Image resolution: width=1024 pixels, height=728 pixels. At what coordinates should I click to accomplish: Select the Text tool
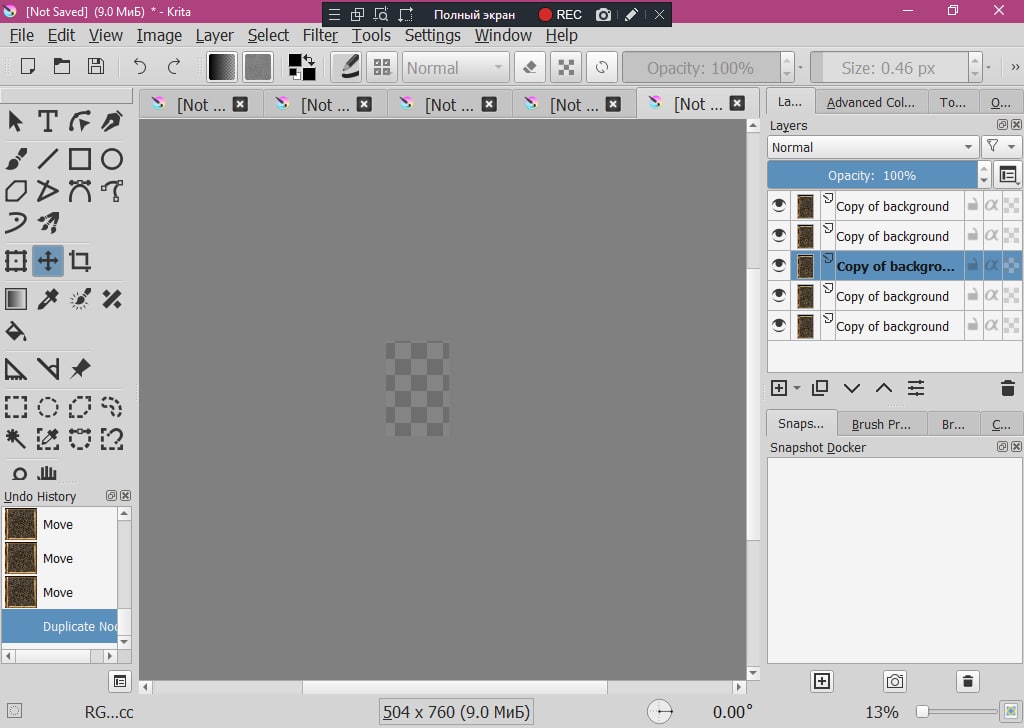pyautogui.click(x=48, y=121)
